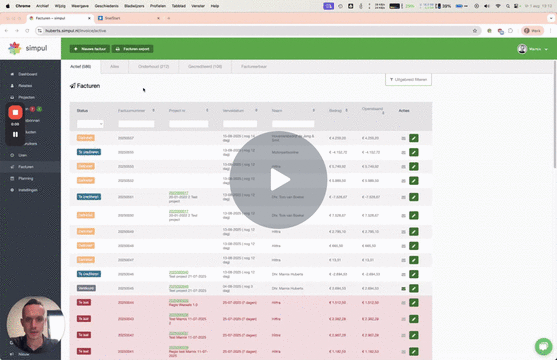Focus the Naam filter field
Screen dimensions: 557x360
[x=293, y=124]
